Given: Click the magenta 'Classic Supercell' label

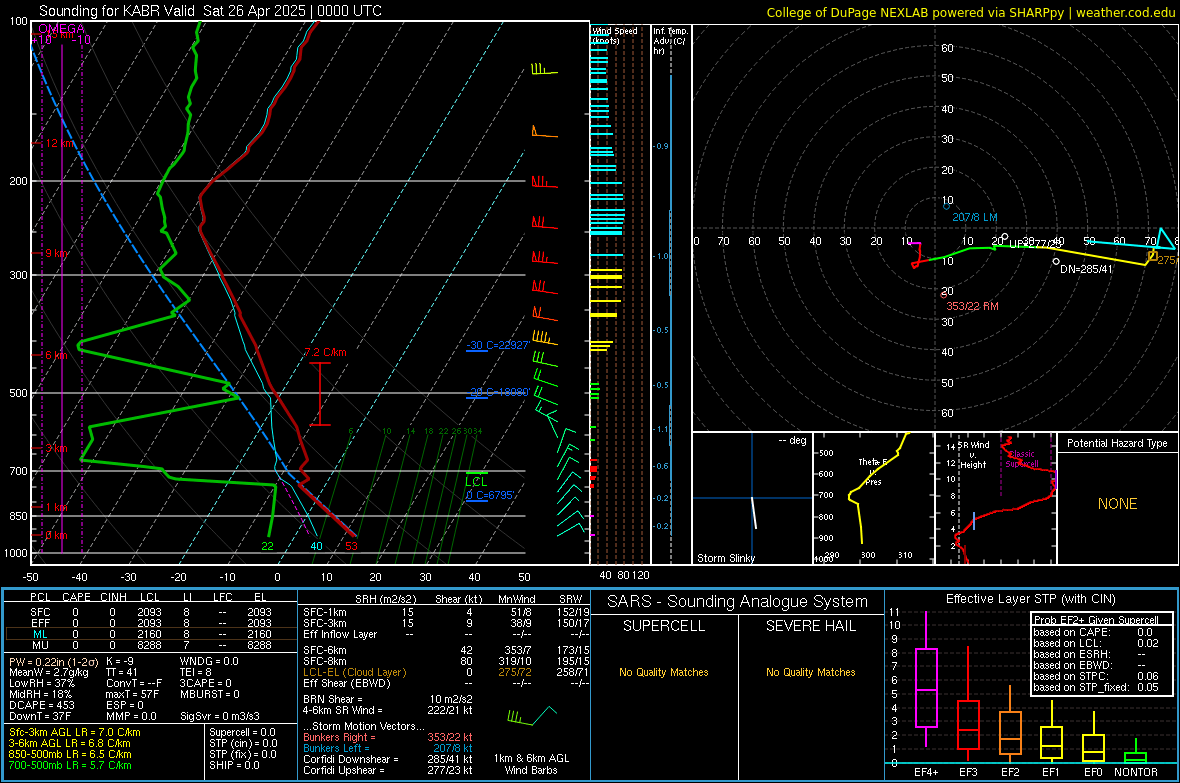Looking at the screenshot, I should 1021,459.
